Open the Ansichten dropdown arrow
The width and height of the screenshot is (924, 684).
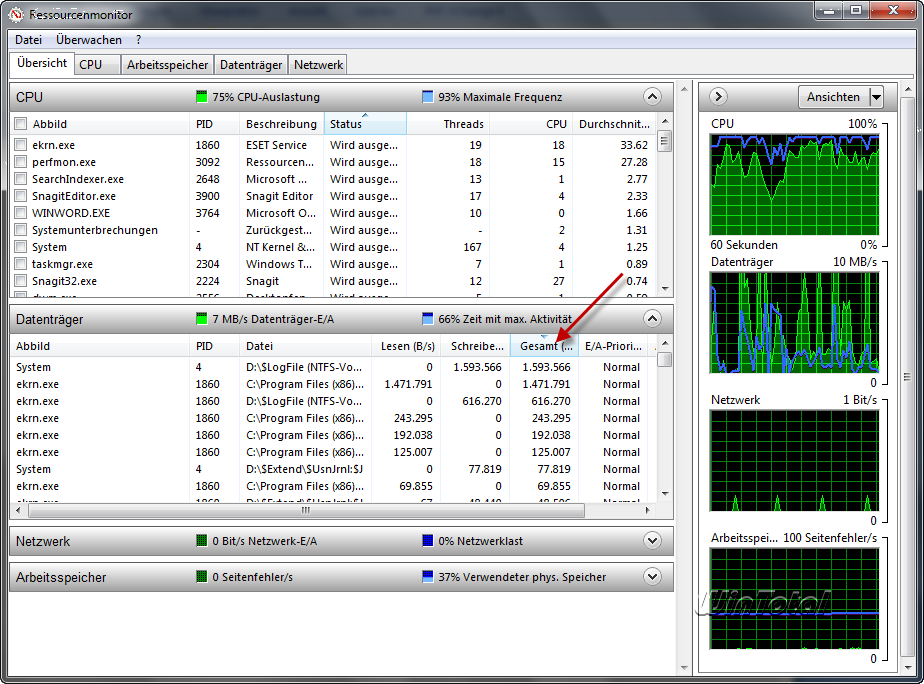click(x=876, y=97)
